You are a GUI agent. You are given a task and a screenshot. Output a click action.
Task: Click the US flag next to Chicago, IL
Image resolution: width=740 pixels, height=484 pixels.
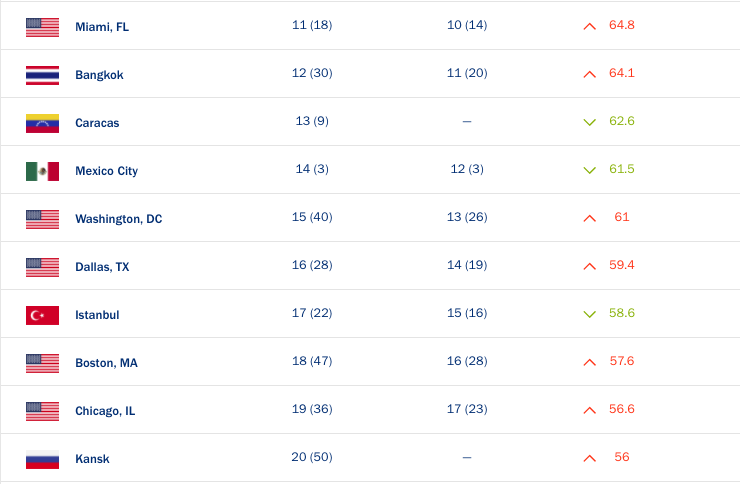[x=42, y=411]
